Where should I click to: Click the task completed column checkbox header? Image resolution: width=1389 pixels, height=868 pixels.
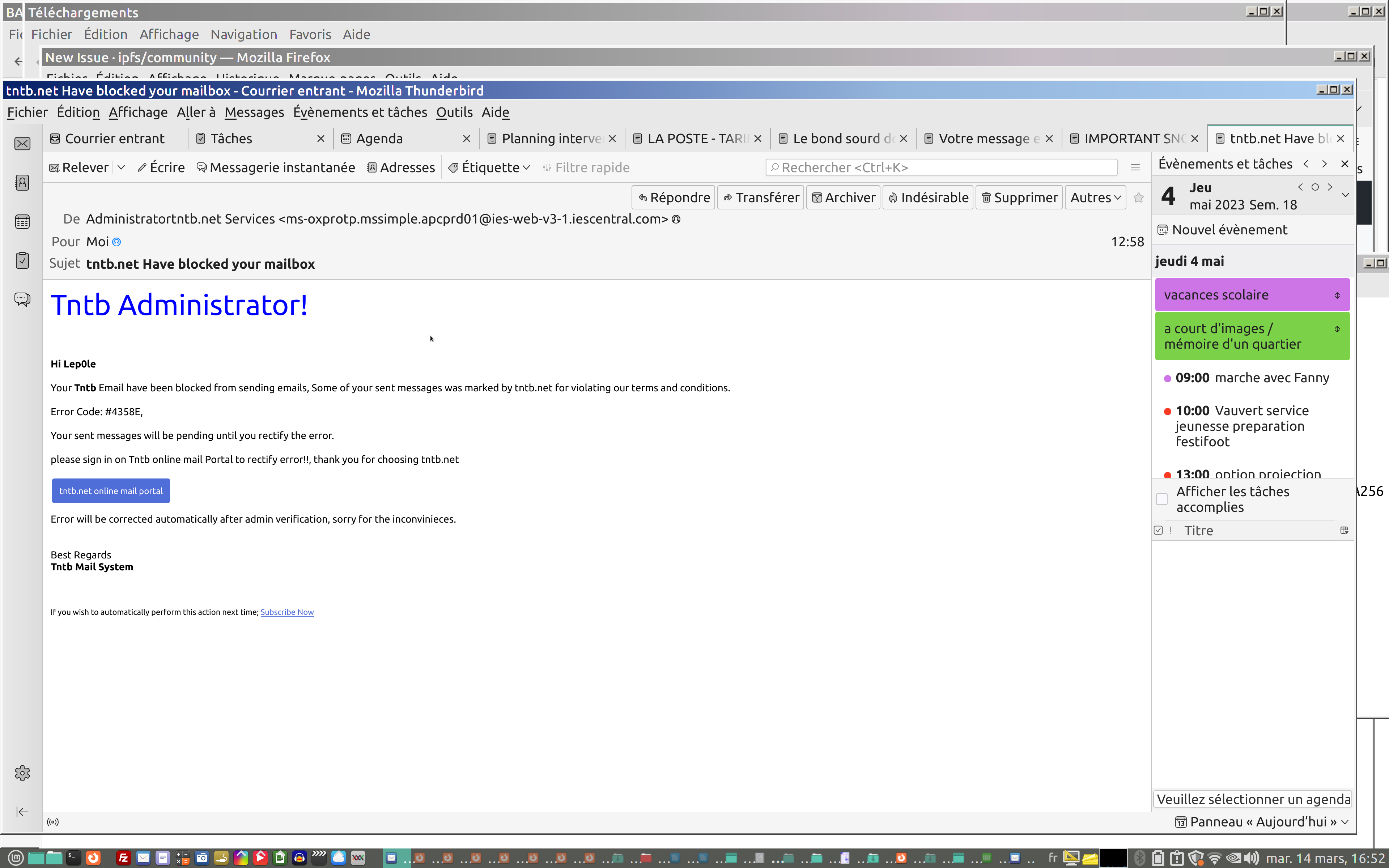click(x=1158, y=531)
